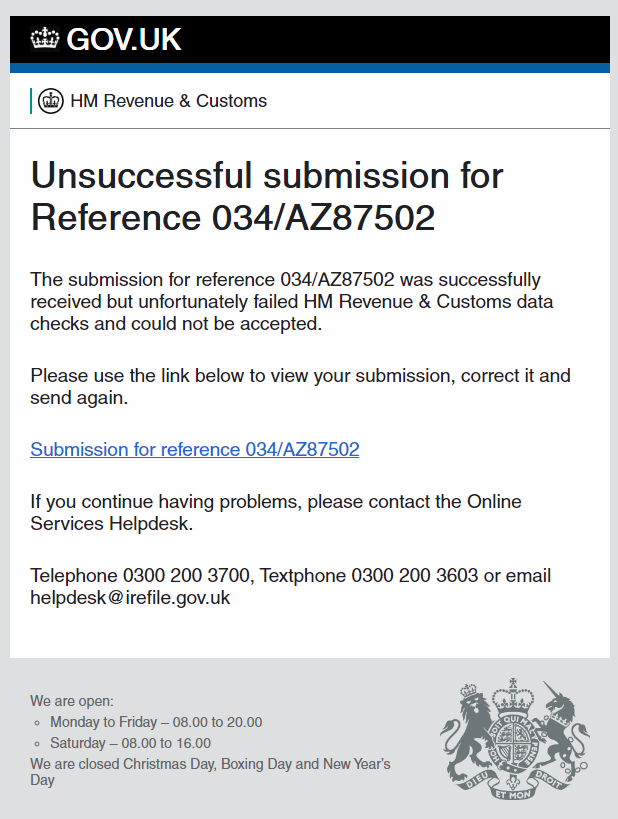This screenshot has width=618, height=819.
Task: Click the GOV.UK crown icon
Action: point(45,39)
